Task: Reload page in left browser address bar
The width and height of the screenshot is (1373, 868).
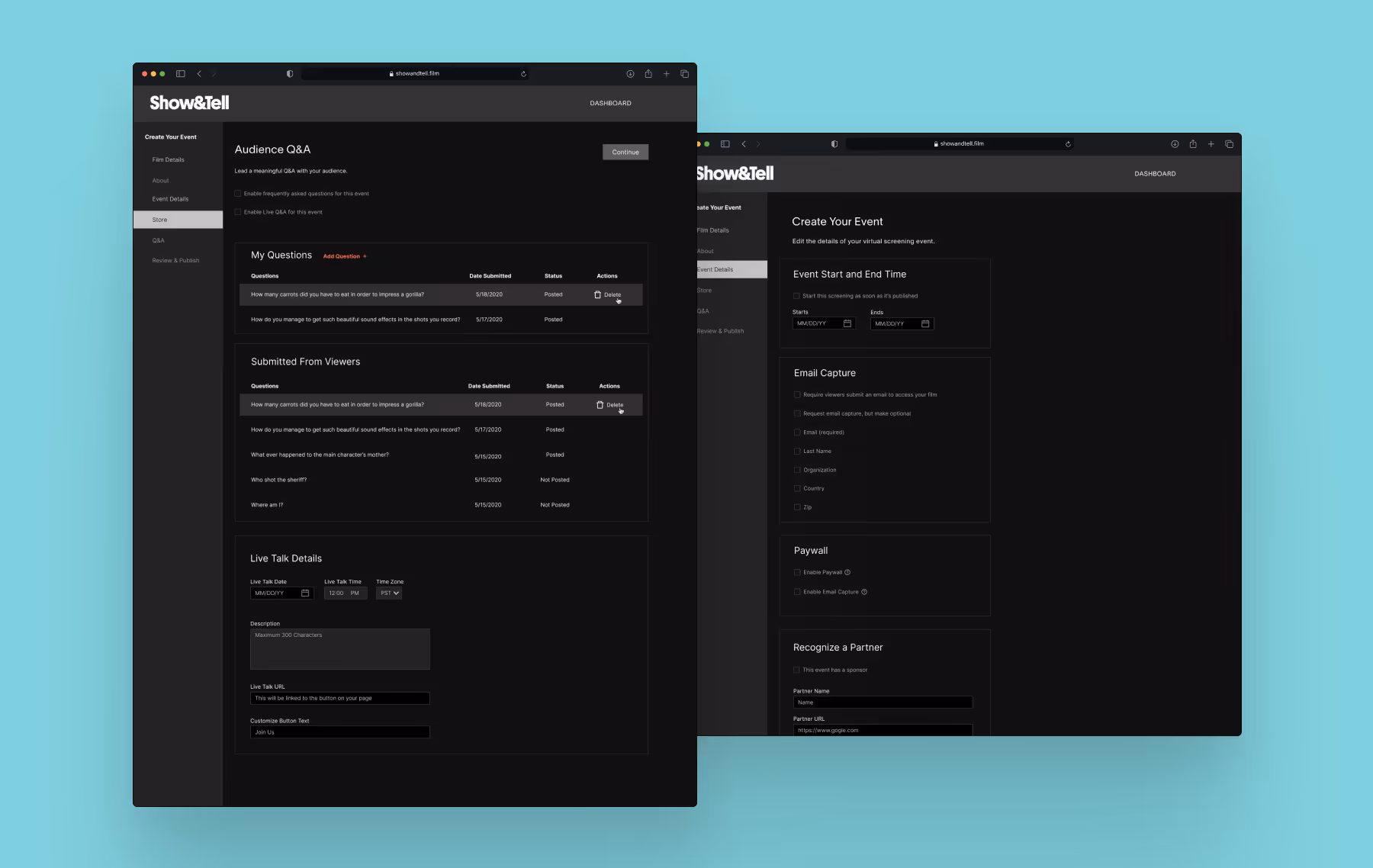Action: (523, 74)
